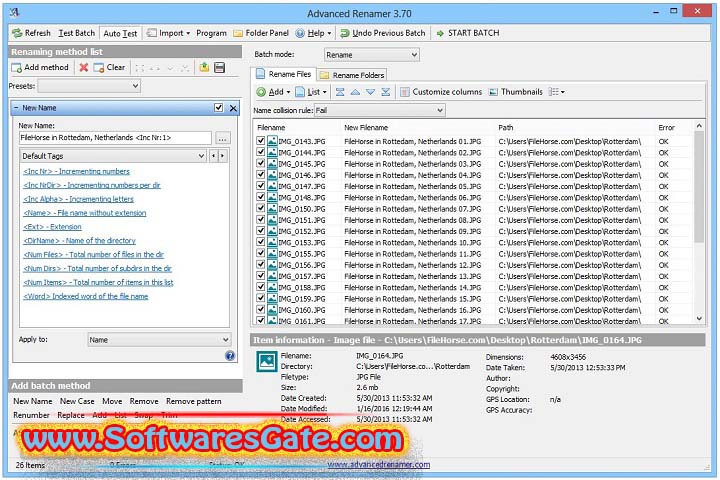
Task: Open the Apply to dropdown
Action: 159,340
